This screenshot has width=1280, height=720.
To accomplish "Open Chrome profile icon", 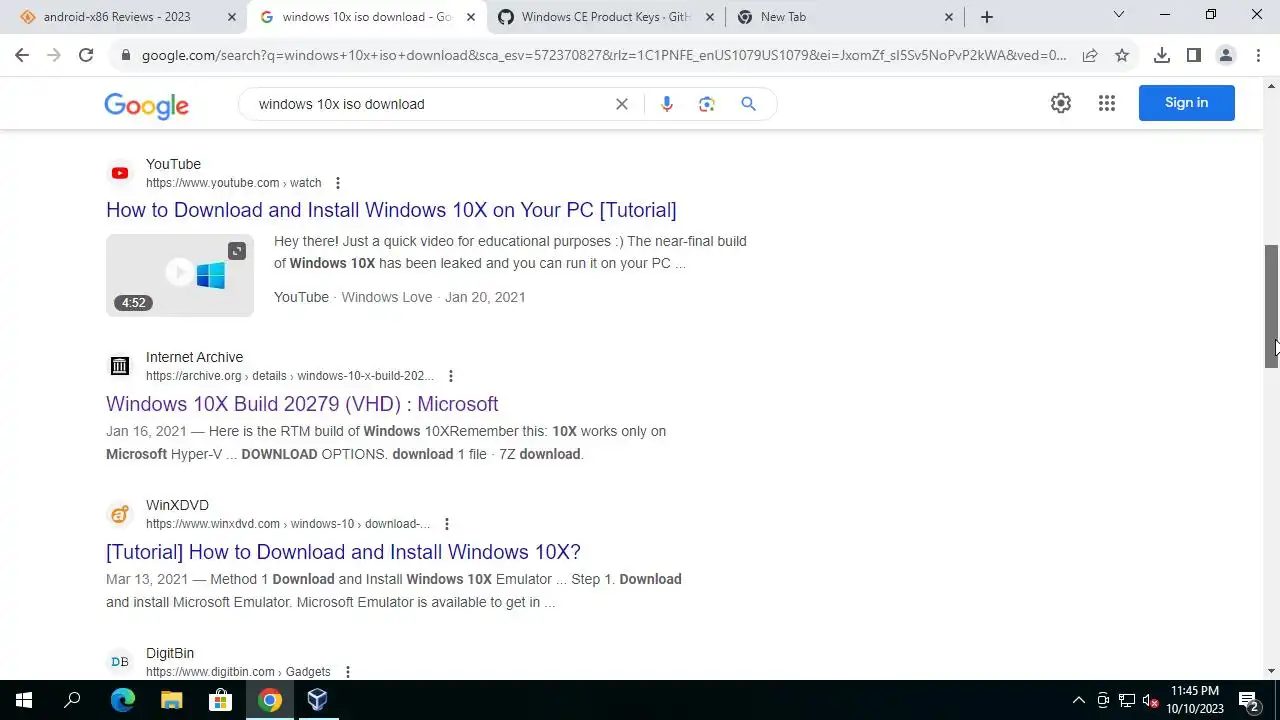I will click(x=1226, y=56).
